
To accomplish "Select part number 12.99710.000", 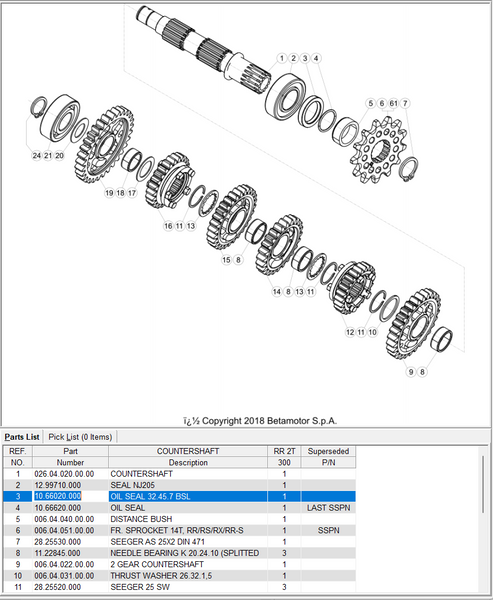I will pyautogui.click(x=58, y=485).
